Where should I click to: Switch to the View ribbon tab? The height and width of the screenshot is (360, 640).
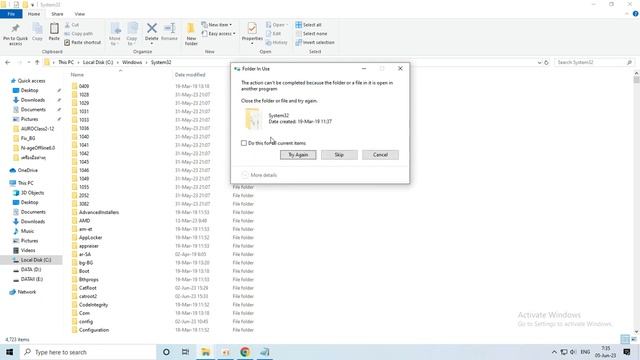[80, 14]
